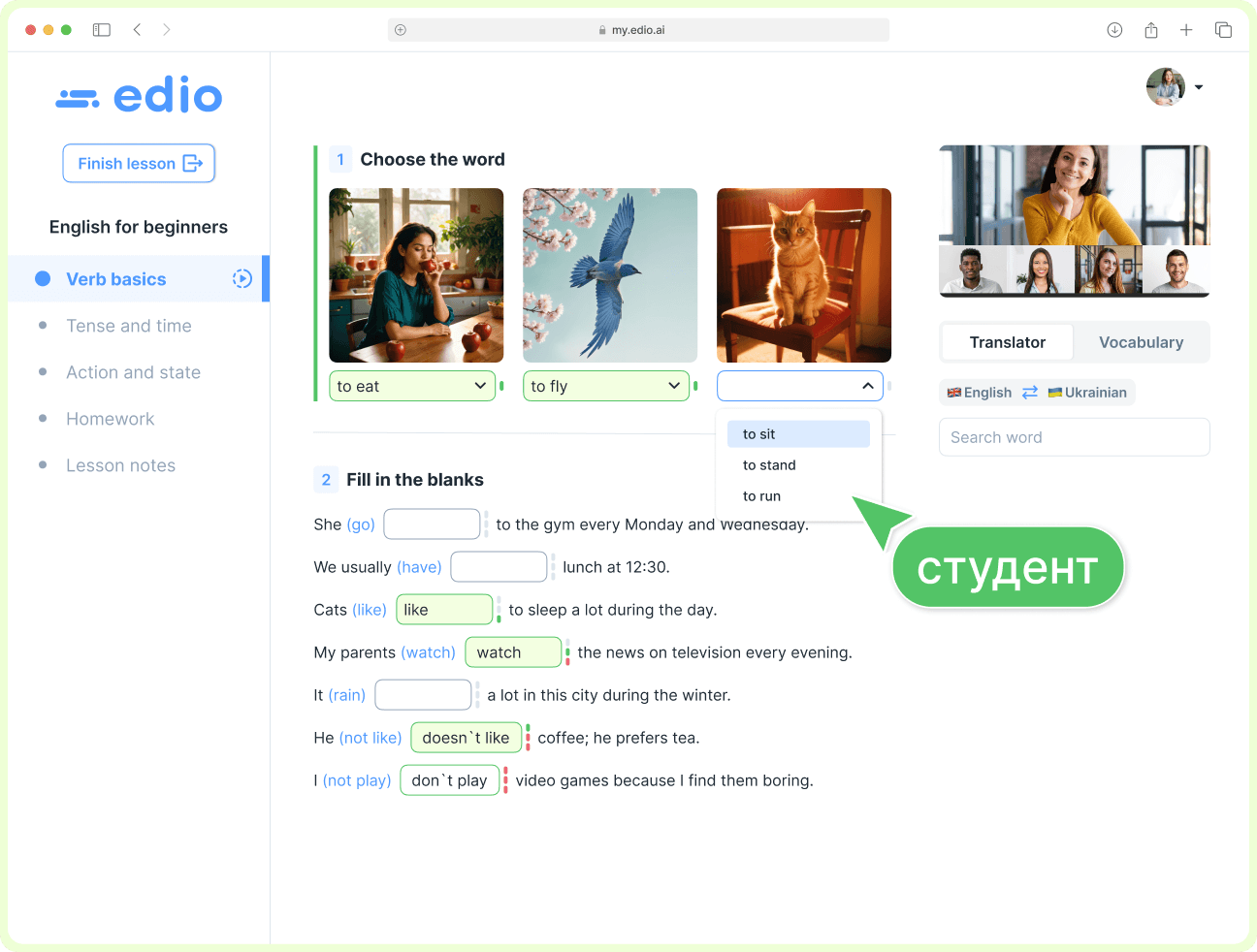Collapse the open dropdown using its chevron

868,385
